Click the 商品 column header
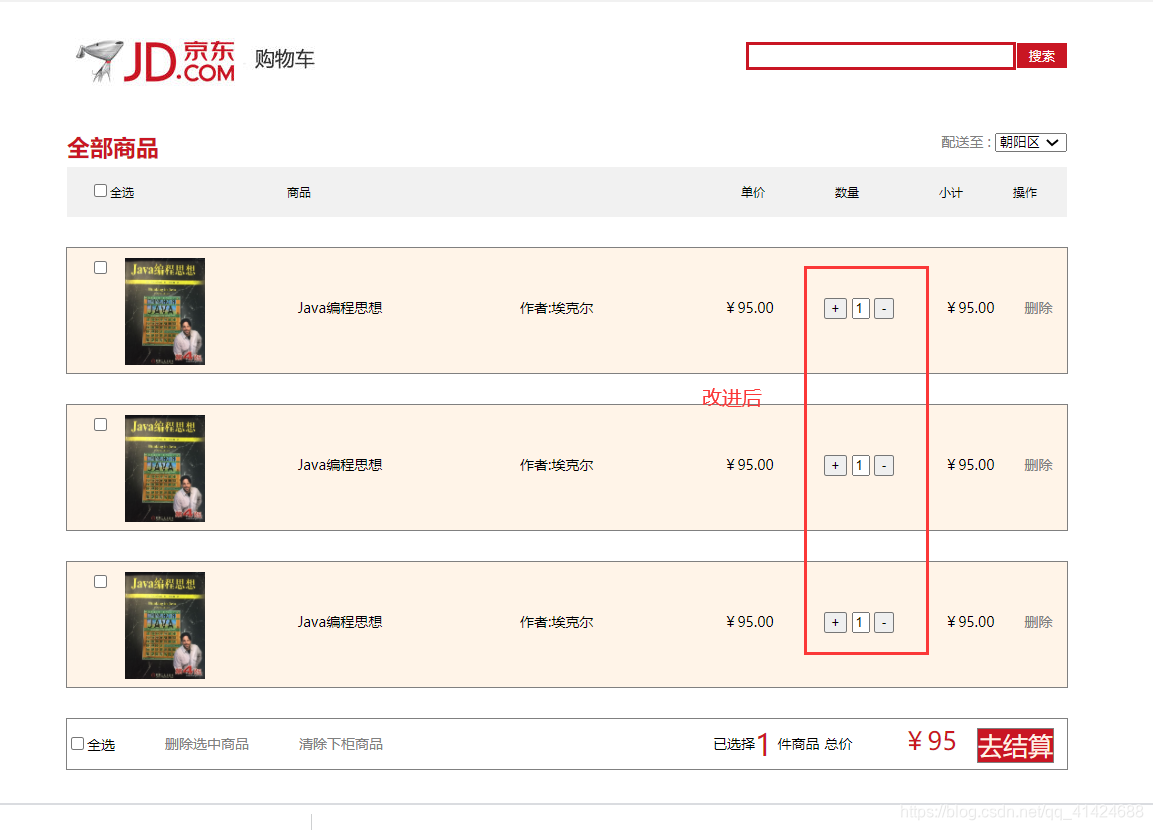 pos(299,193)
